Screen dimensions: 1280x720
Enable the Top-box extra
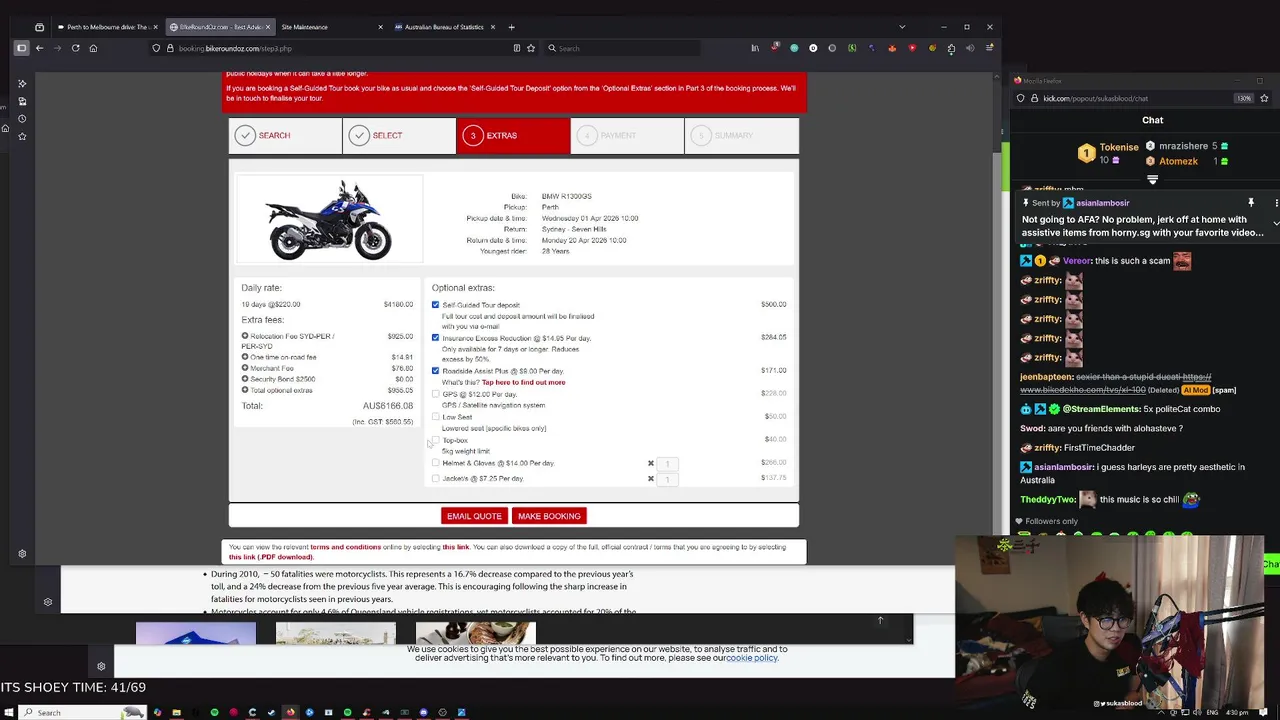click(435, 440)
